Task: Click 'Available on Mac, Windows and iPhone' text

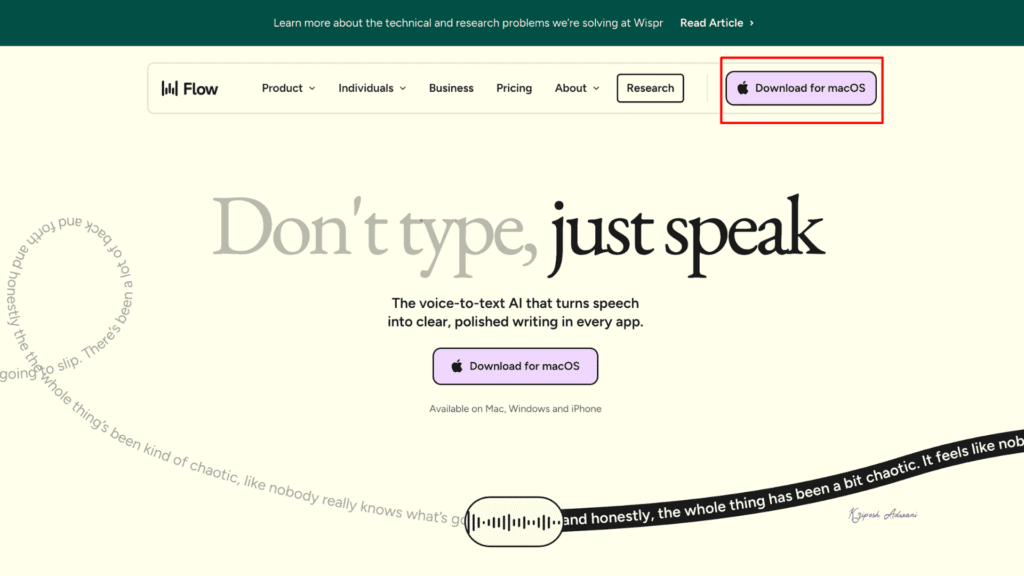Action: 515,409
